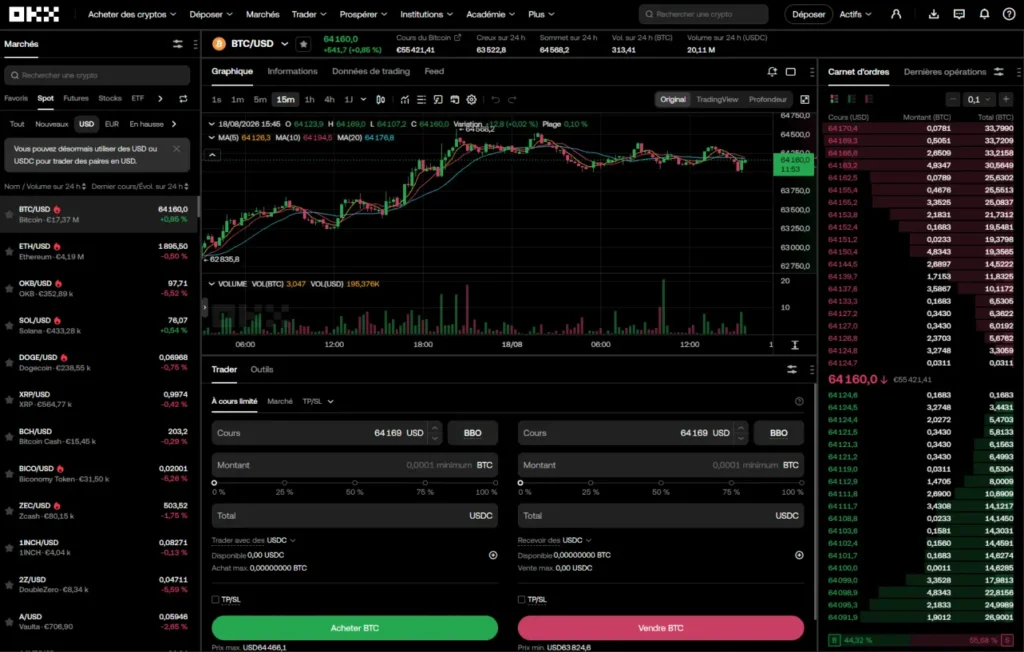Add BTC/USD to favorites with star

(303, 44)
